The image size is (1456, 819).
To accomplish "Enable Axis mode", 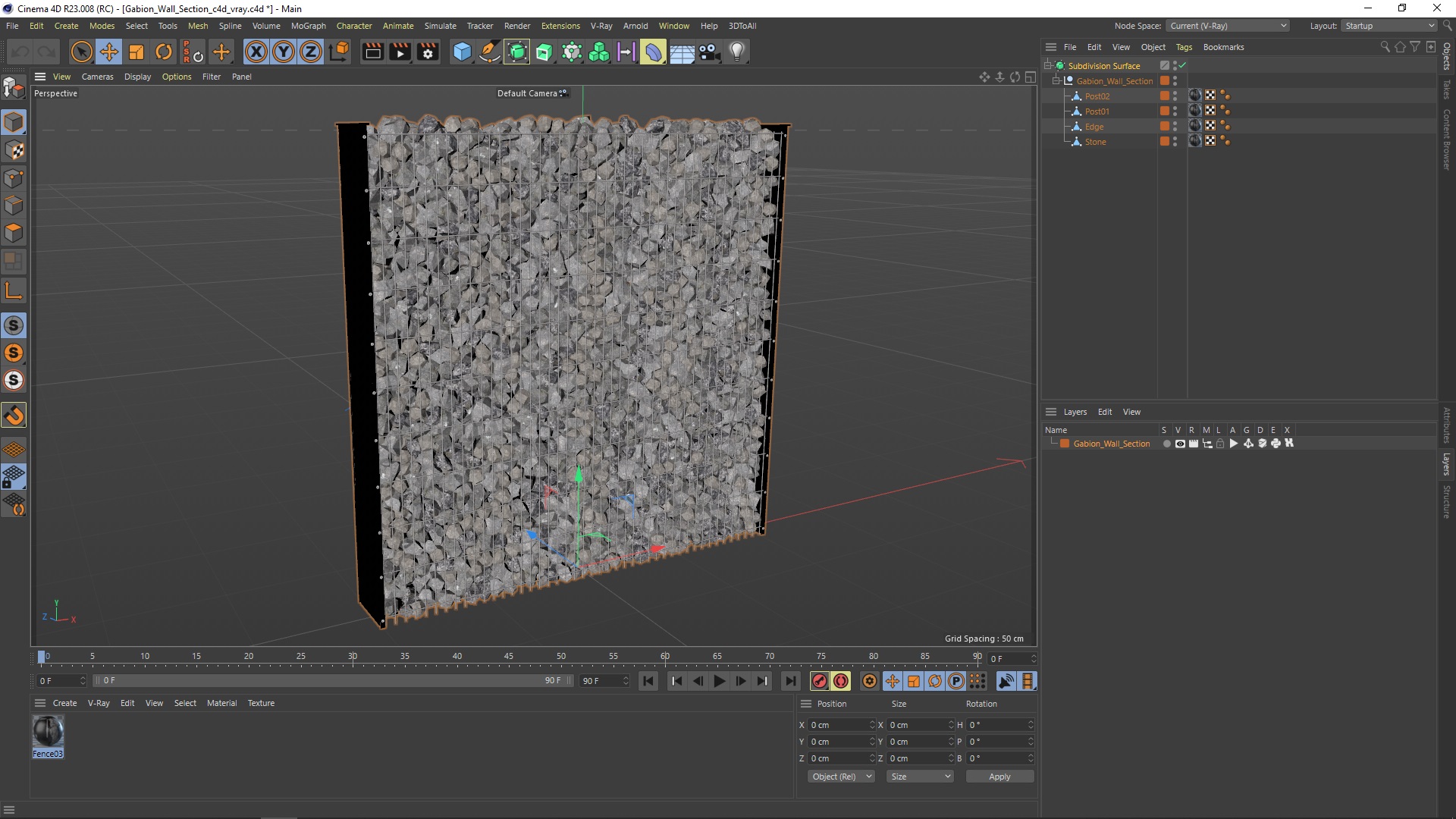I will [14, 290].
